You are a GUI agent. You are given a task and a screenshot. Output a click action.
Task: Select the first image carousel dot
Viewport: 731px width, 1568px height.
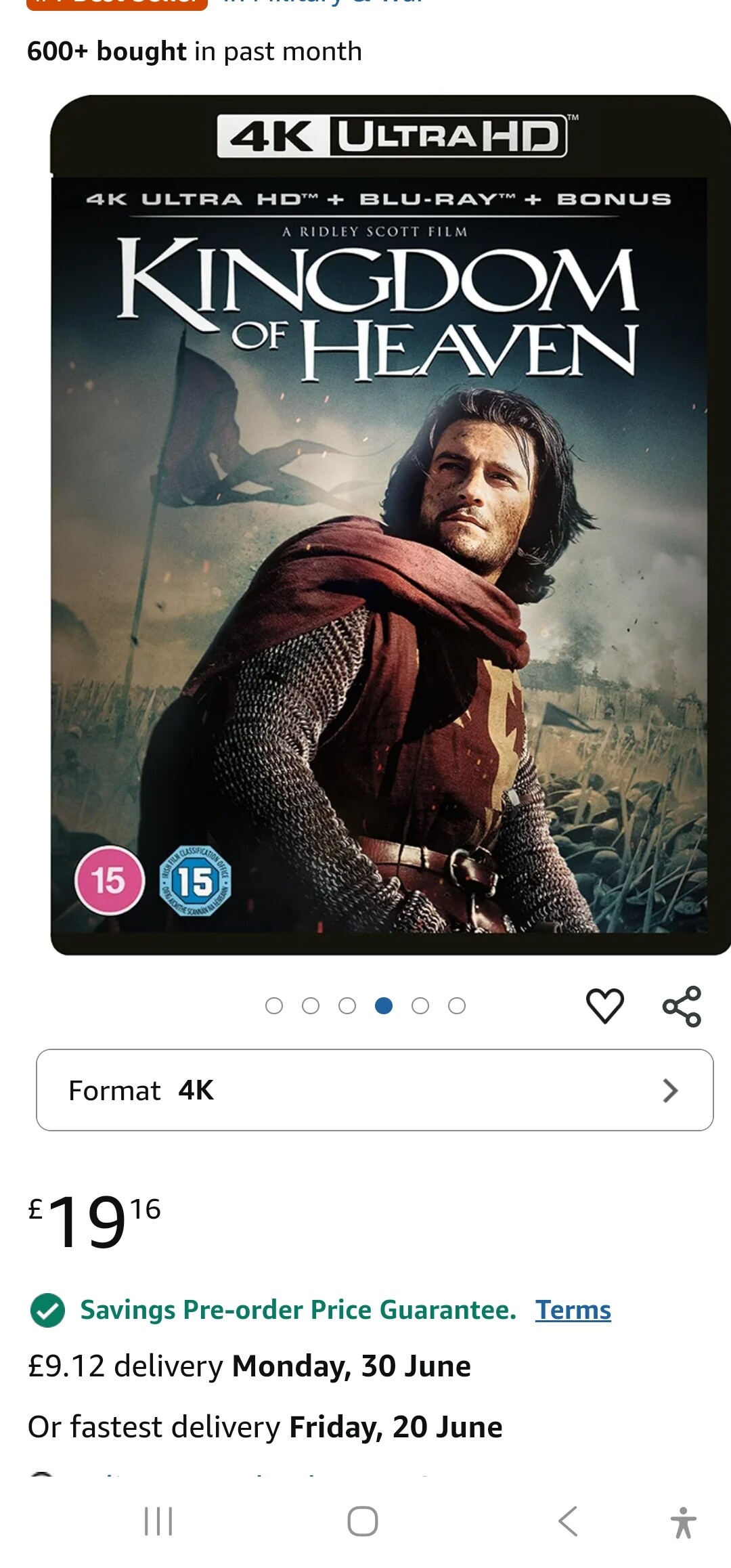point(274,1006)
